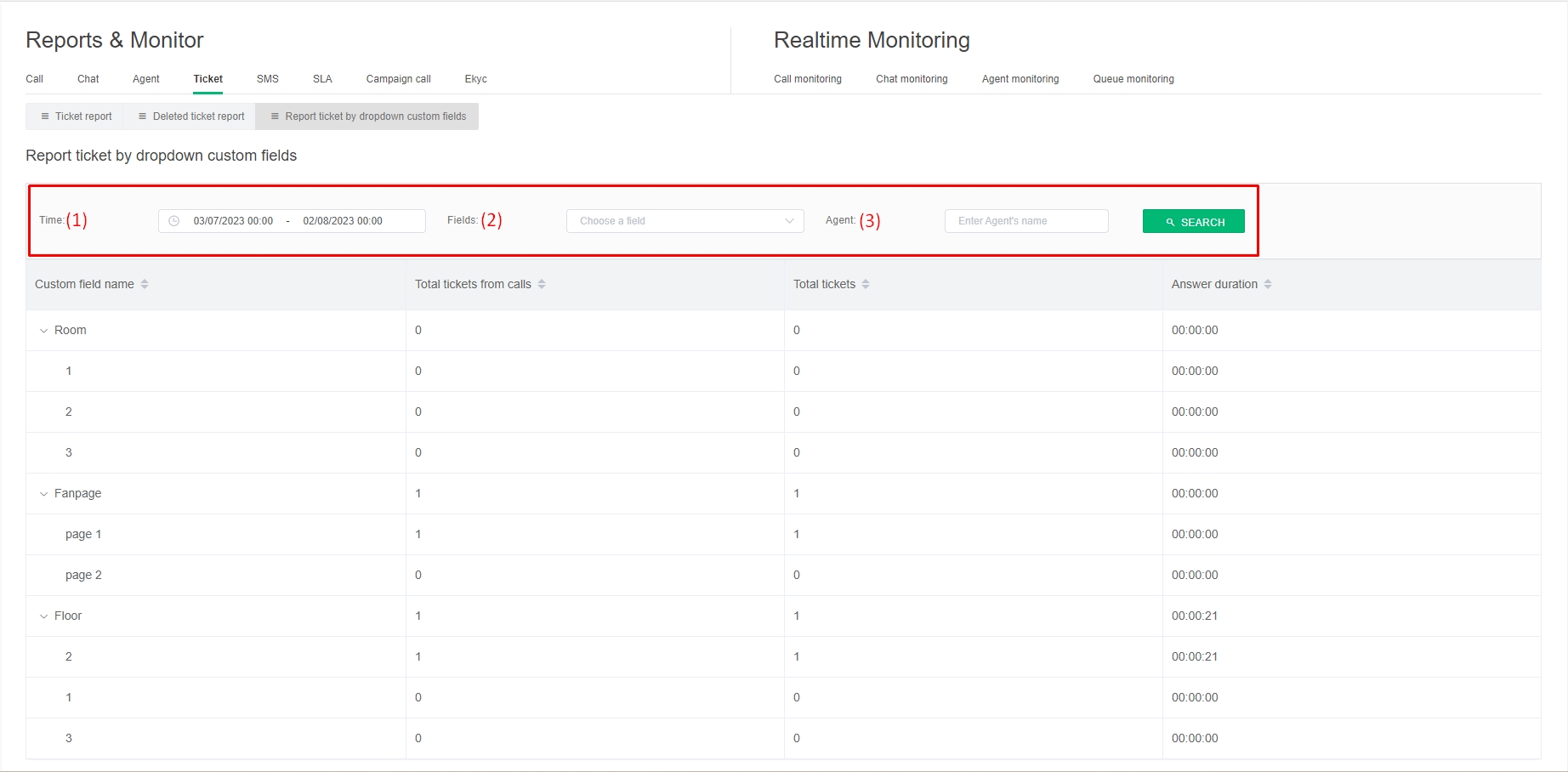The width and height of the screenshot is (1568, 772).
Task: Click the start date 03/07/2023 00:00
Action: (233, 221)
